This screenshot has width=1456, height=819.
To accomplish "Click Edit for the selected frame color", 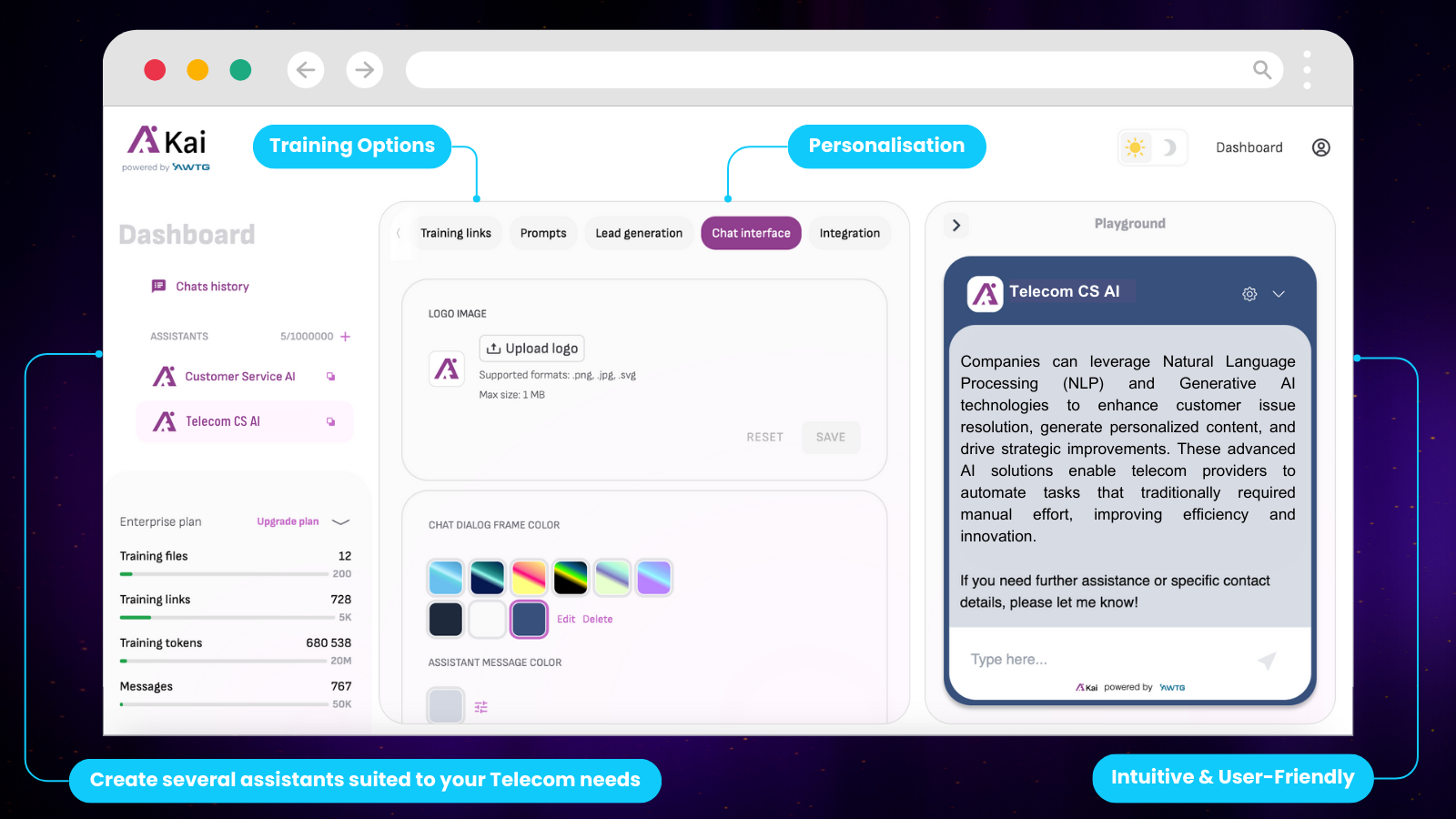I will point(566,619).
